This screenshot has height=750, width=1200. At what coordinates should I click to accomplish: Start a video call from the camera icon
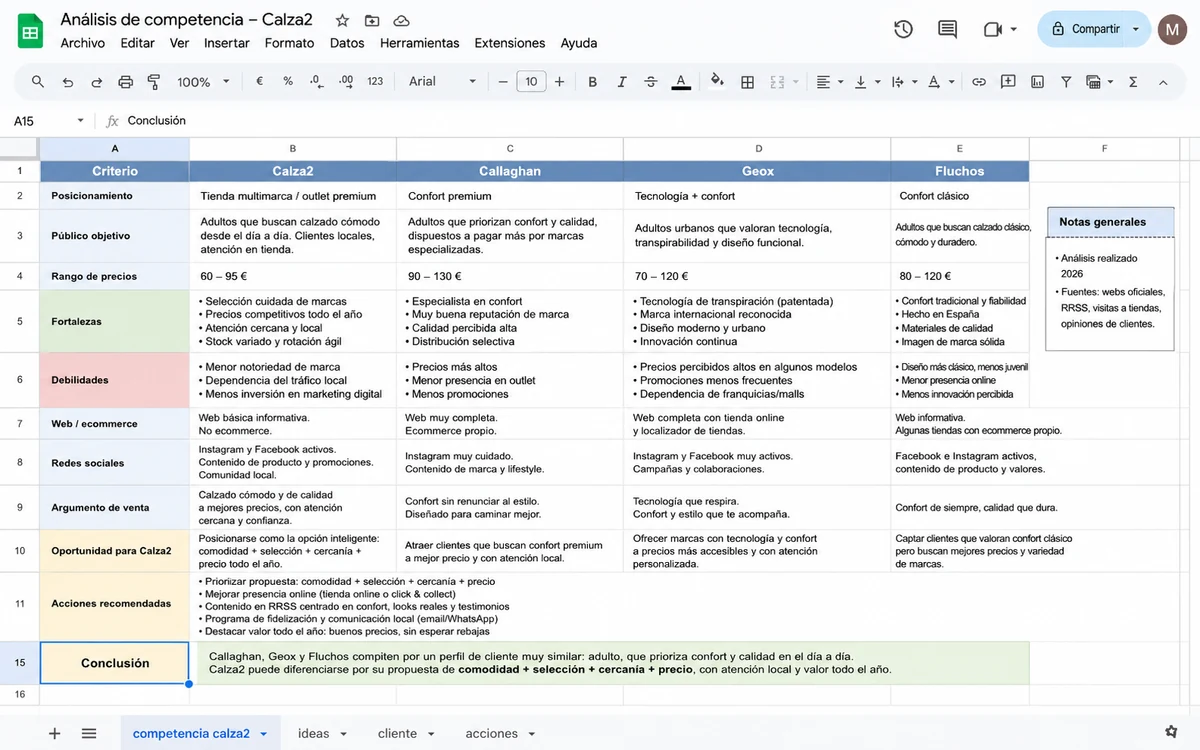tap(993, 29)
